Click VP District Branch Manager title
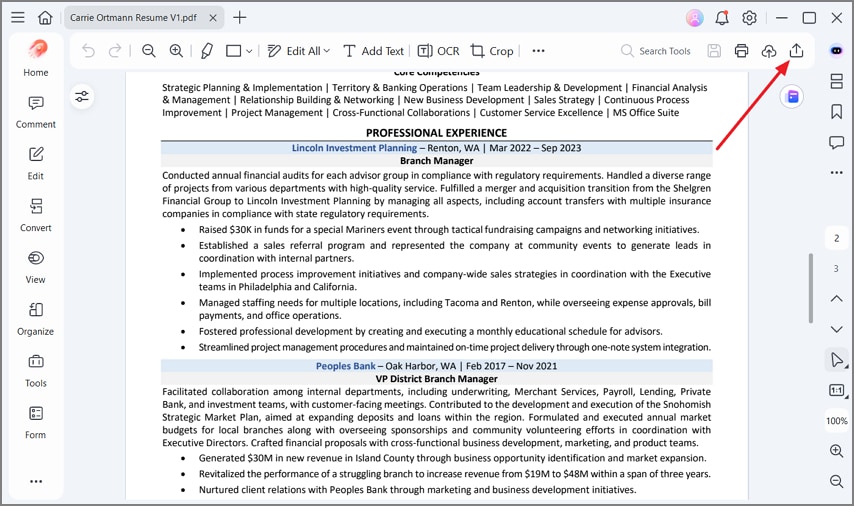Screen dimensions: 854x506 pos(436,379)
